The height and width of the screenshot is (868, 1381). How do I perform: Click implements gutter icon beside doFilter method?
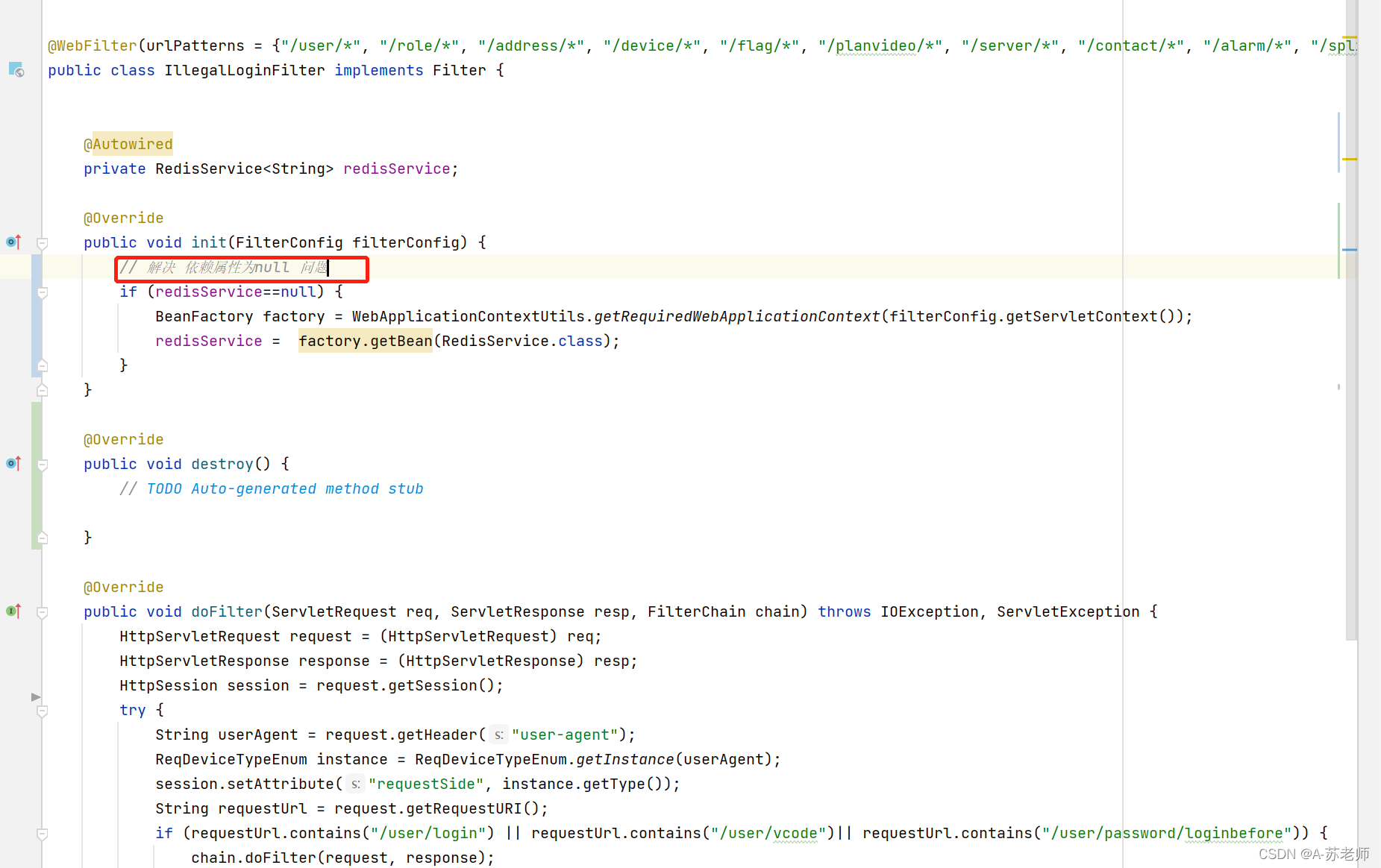tap(13, 611)
